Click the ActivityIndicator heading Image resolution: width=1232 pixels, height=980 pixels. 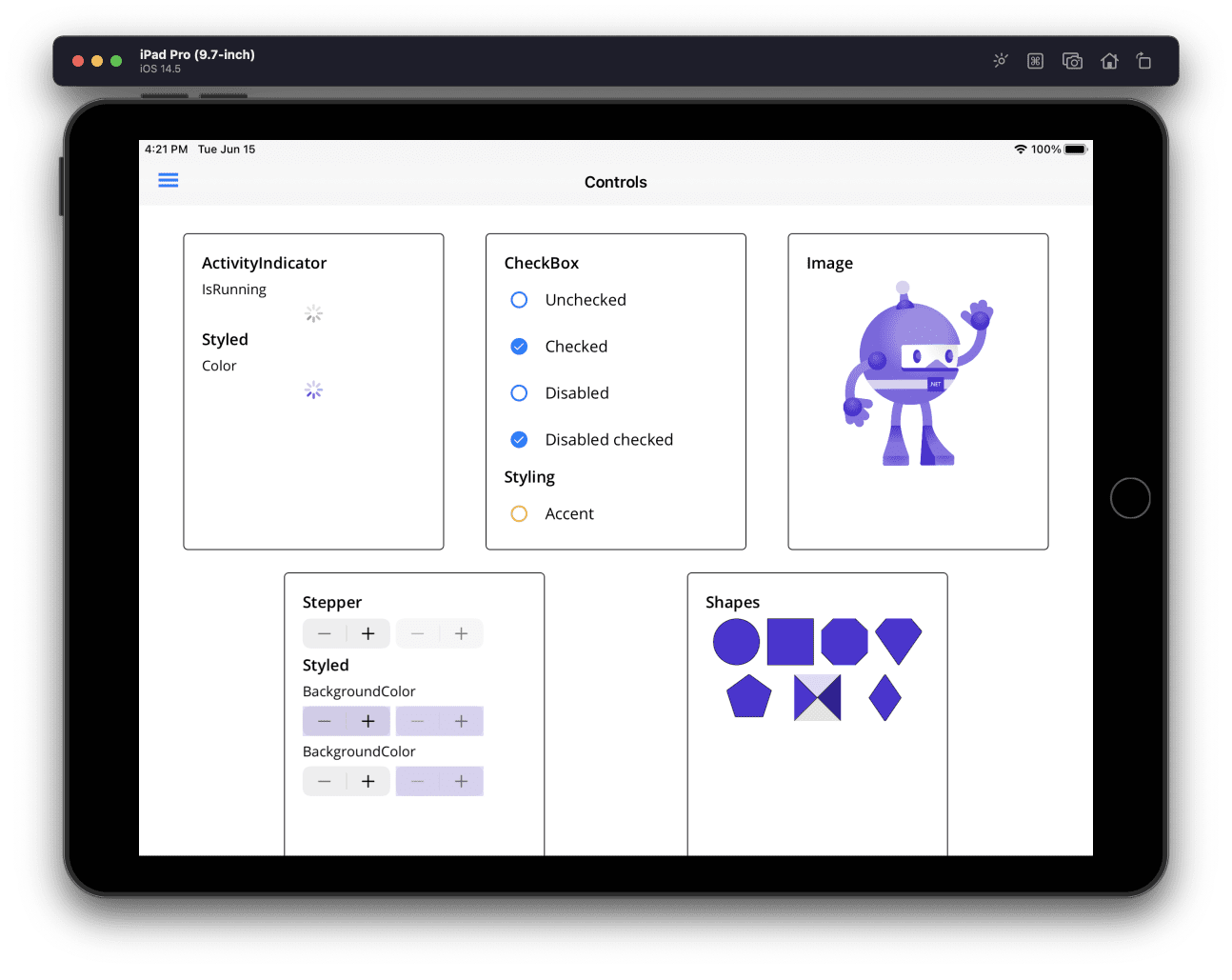[x=264, y=263]
